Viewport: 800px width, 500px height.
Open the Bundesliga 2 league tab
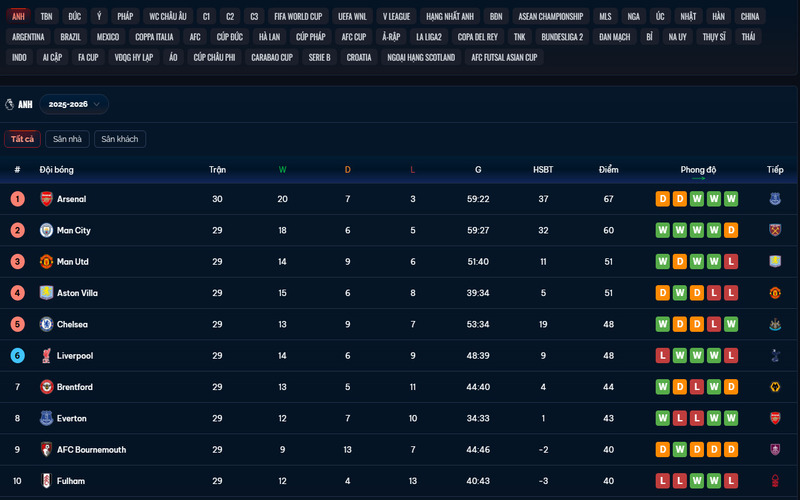(x=562, y=37)
